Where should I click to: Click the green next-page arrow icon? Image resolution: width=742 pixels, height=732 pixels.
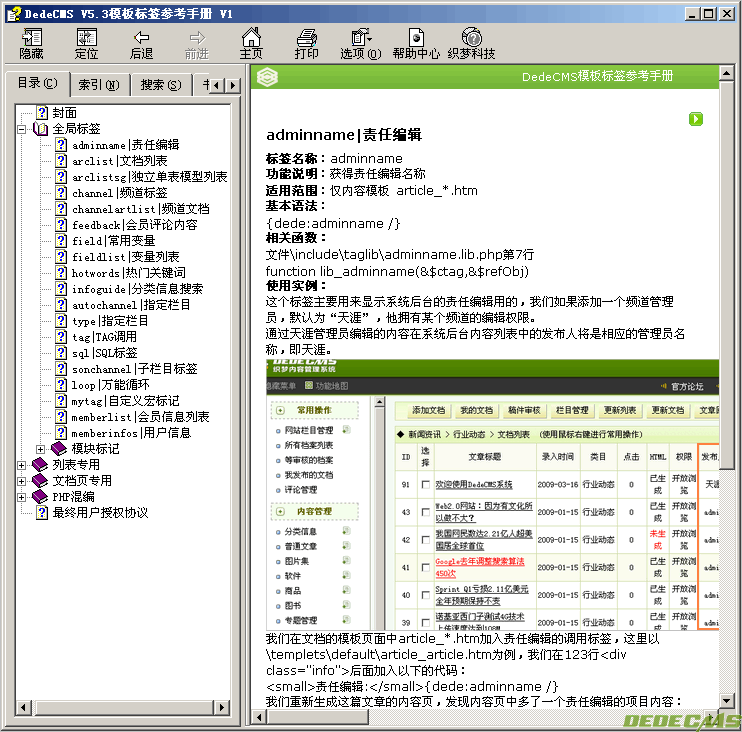tap(696, 119)
